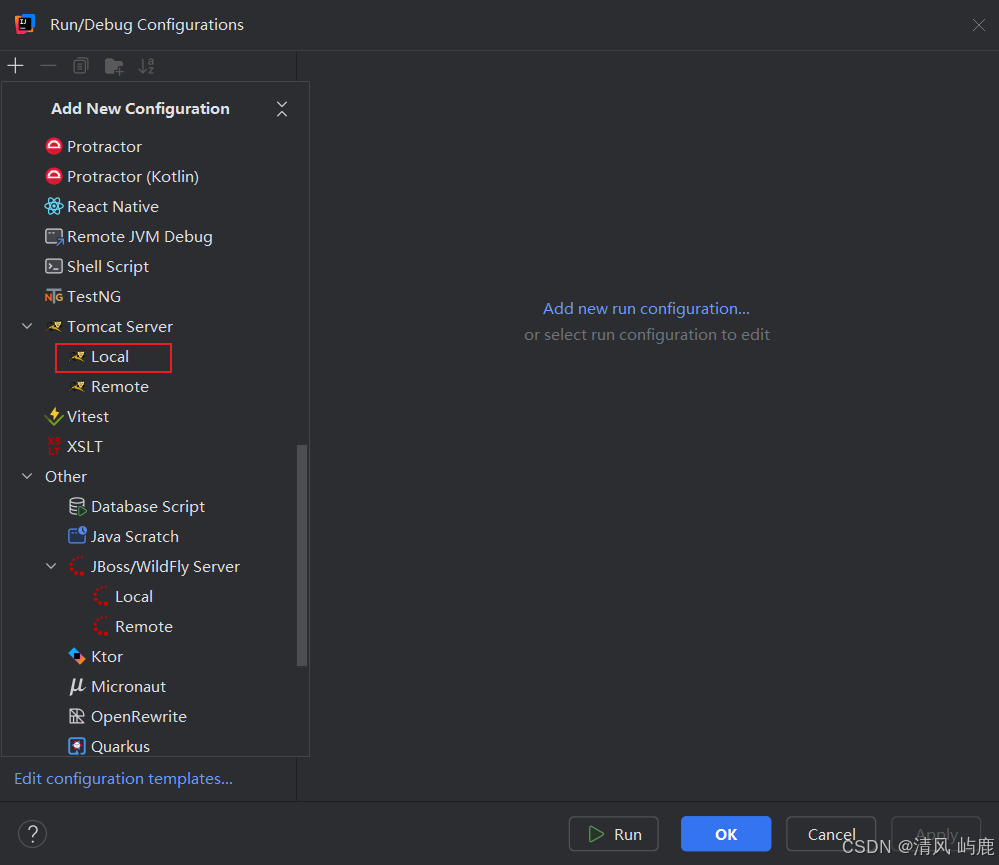Click the Cancel button
Screen dimensions: 999x865
pyautogui.click(x=831, y=834)
